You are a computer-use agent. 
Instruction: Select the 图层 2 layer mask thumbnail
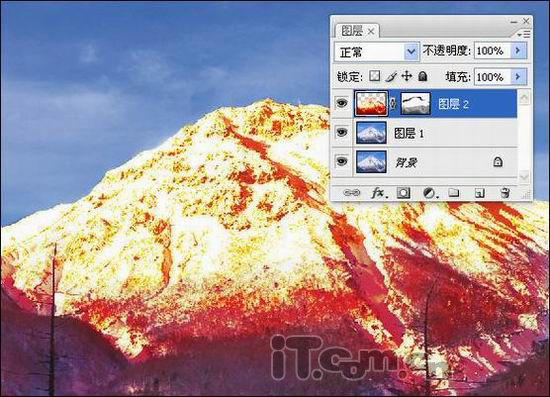coord(415,103)
